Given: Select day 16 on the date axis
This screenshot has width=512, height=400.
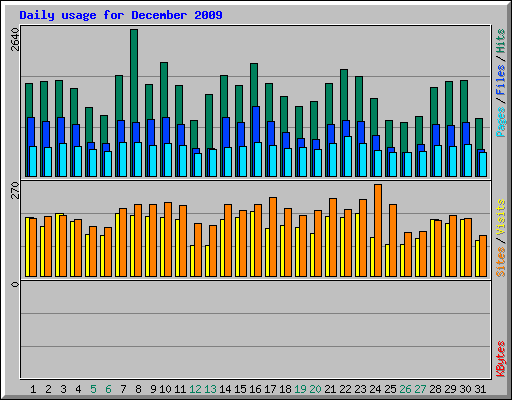Looking at the screenshot, I should click(x=255, y=389).
